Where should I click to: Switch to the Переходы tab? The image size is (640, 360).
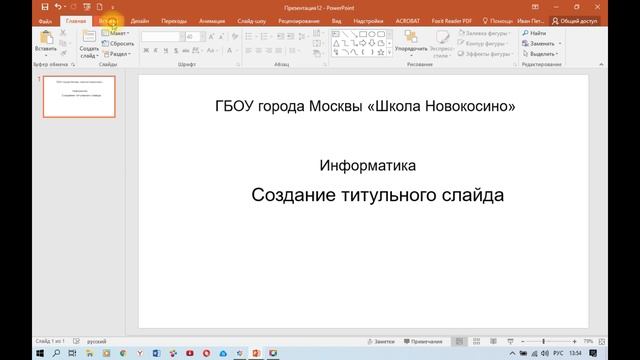[174, 21]
